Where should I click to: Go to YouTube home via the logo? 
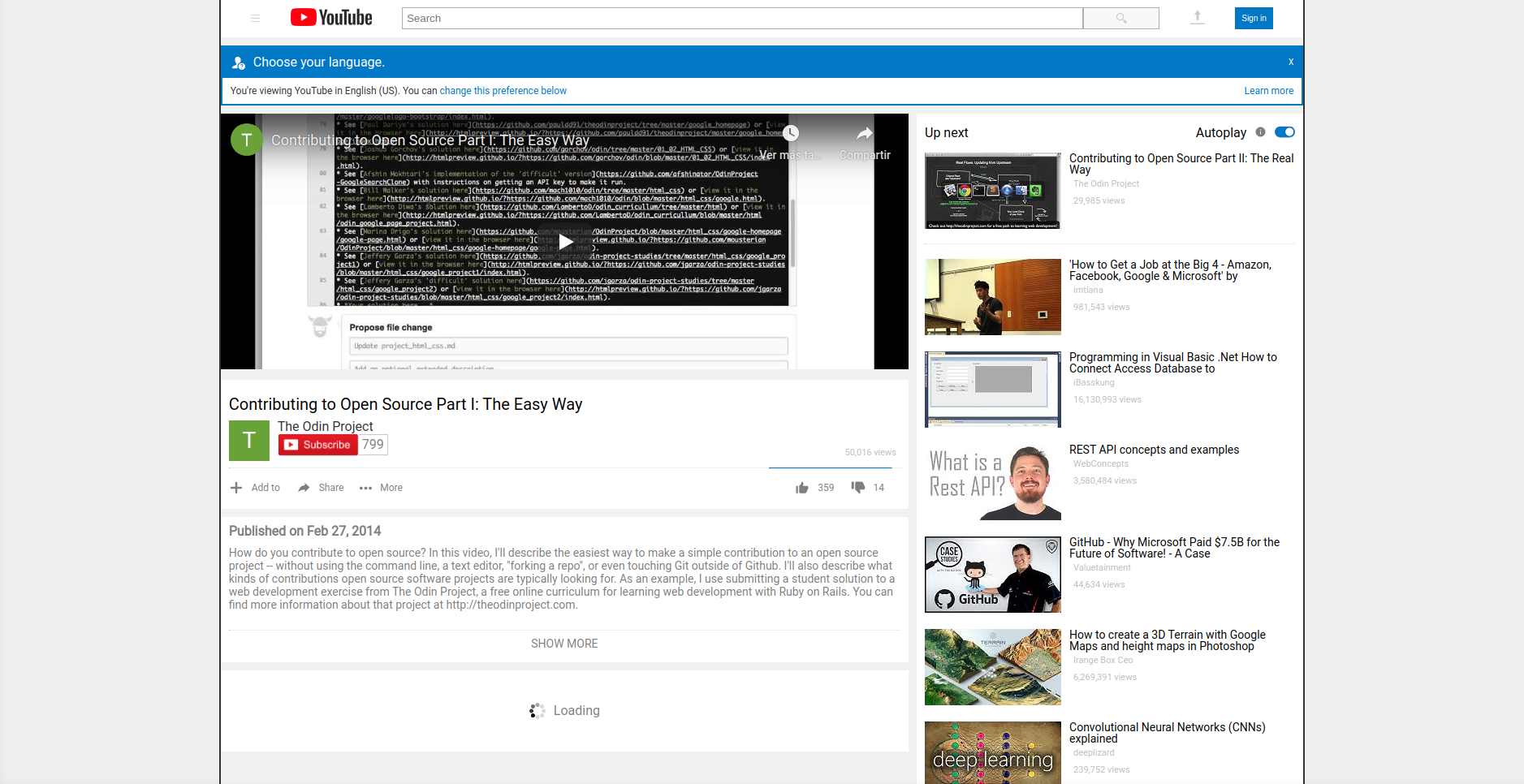point(331,18)
